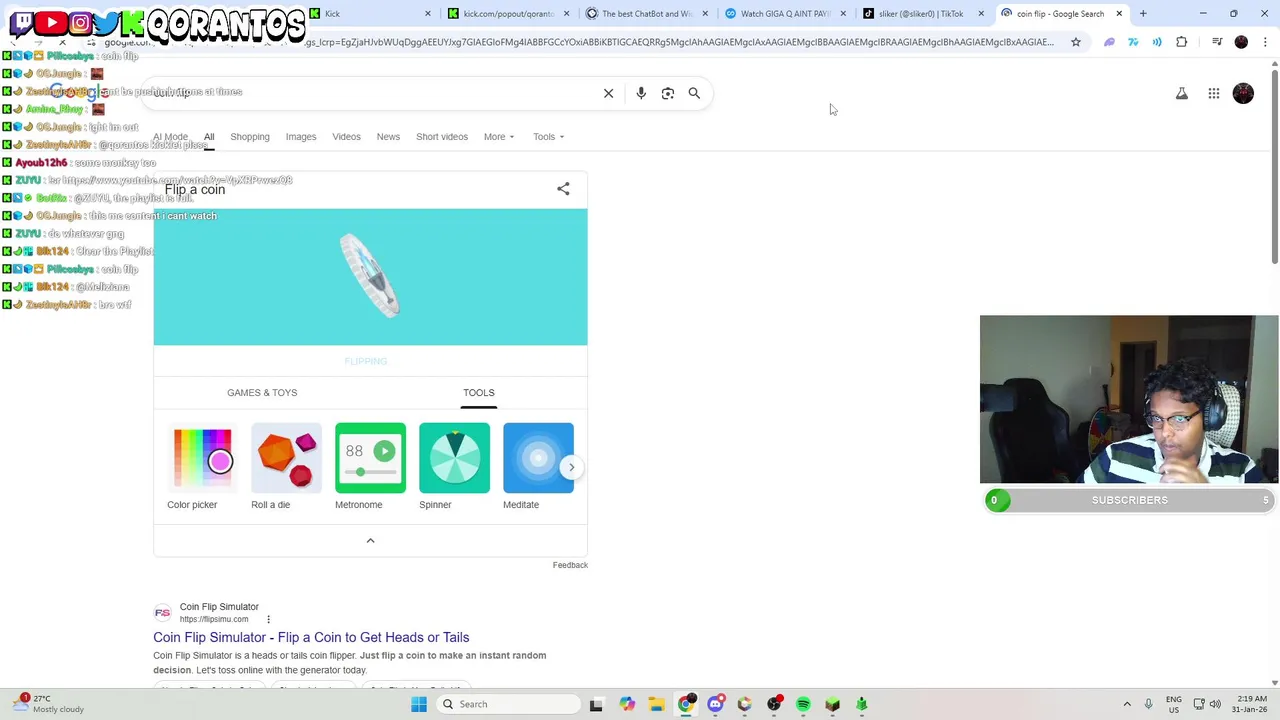This screenshot has height=720, width=1280.
Task: Switch to the Short videos tab
Action: pos(442,136)
